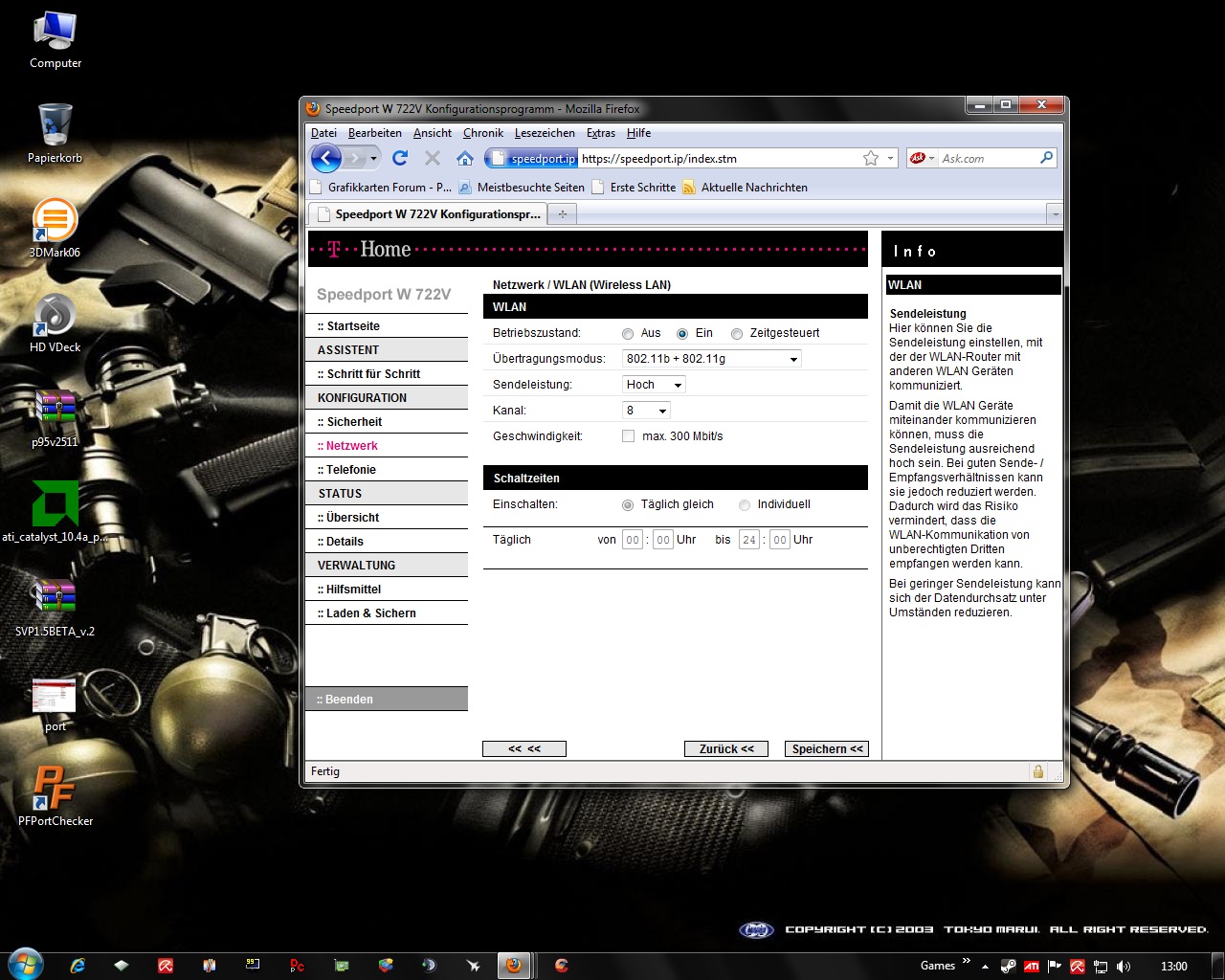Screen dimensions: 1225x980
Task: Click the URL address field
Action: [x=719, y=159]
